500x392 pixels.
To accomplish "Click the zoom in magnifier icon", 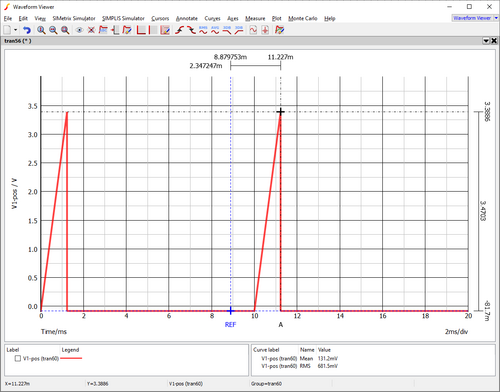I will pos(41,30).
